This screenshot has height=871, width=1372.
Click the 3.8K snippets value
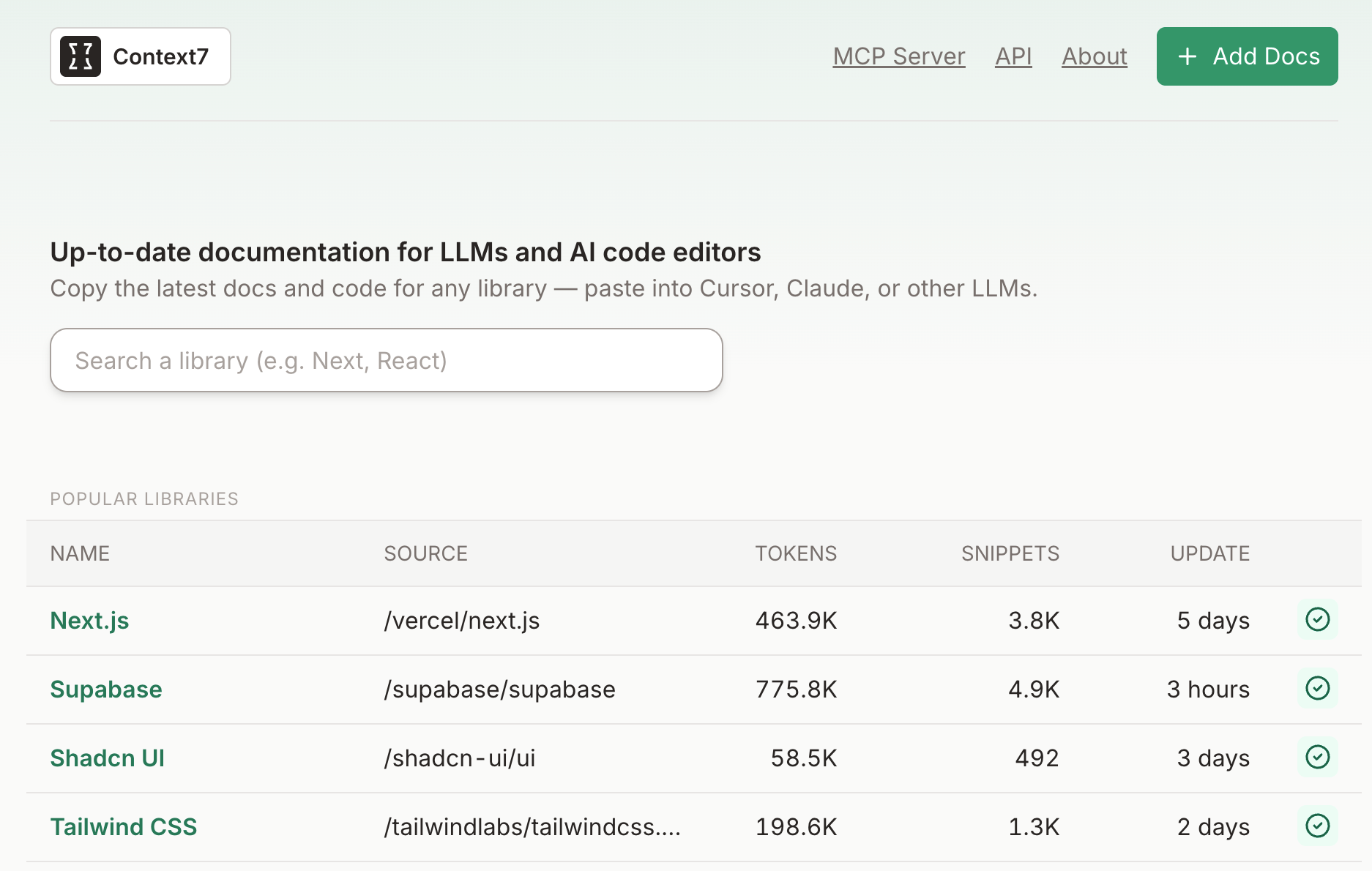pyautogui.click(x=1034, y=621)
